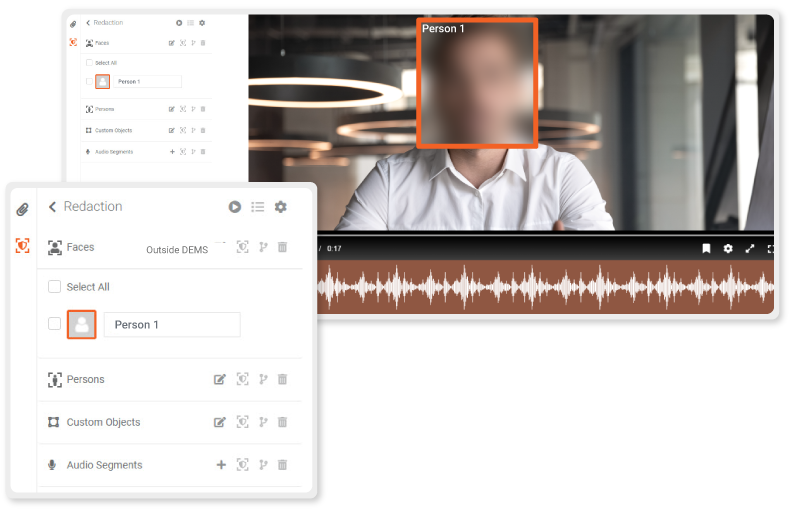Tick the checkbox beside Person 1 in enlarged panel
800x509 pixels.
(x=55, y=324)
